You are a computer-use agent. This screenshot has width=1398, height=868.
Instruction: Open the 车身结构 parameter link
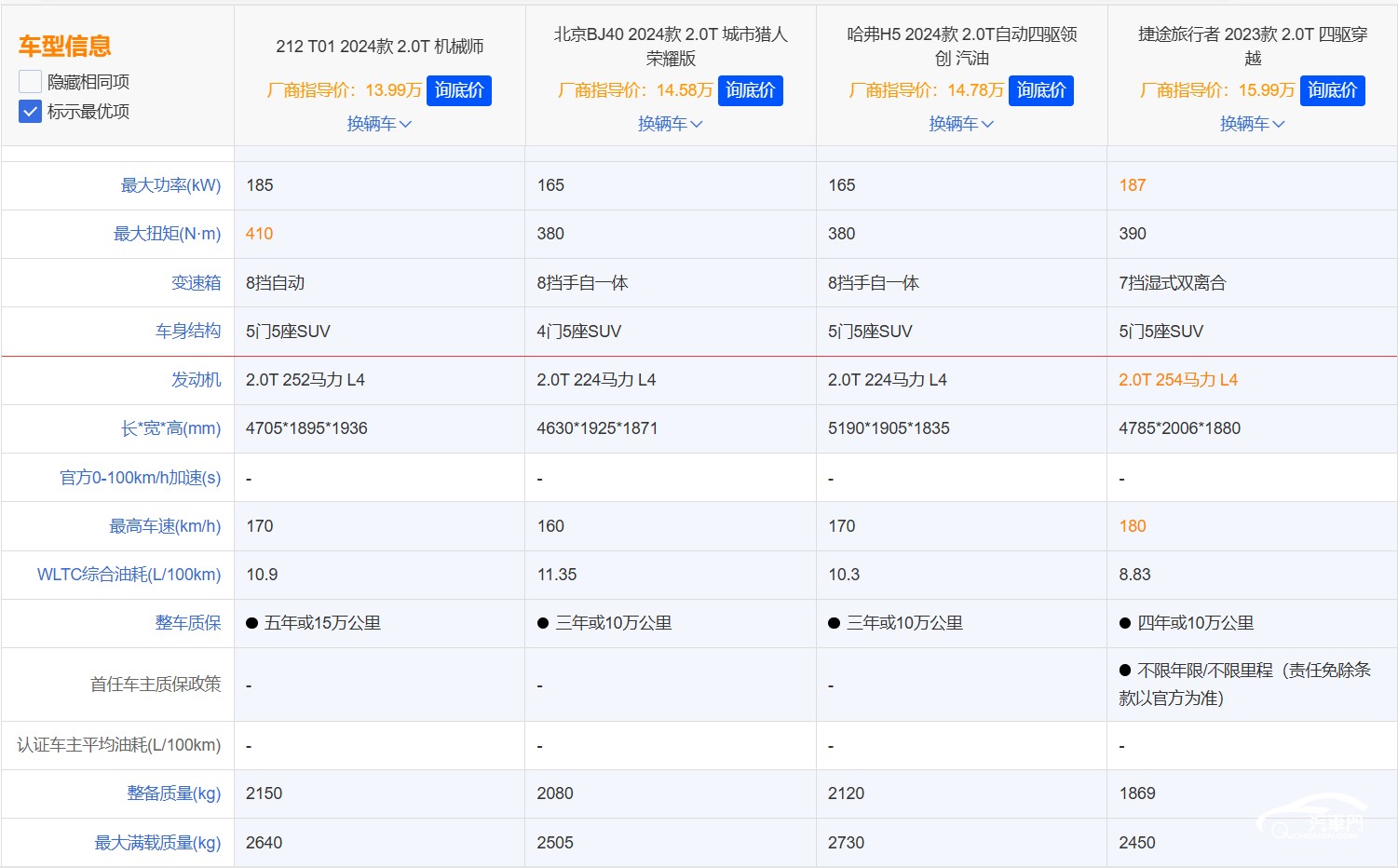coord(188,331)
